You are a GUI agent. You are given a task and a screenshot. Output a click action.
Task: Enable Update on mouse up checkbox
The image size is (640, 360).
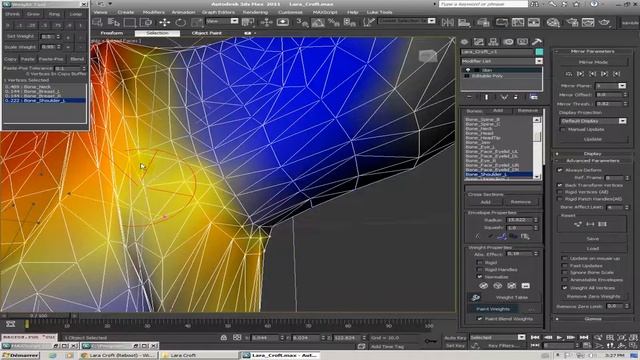coord(564,258)
